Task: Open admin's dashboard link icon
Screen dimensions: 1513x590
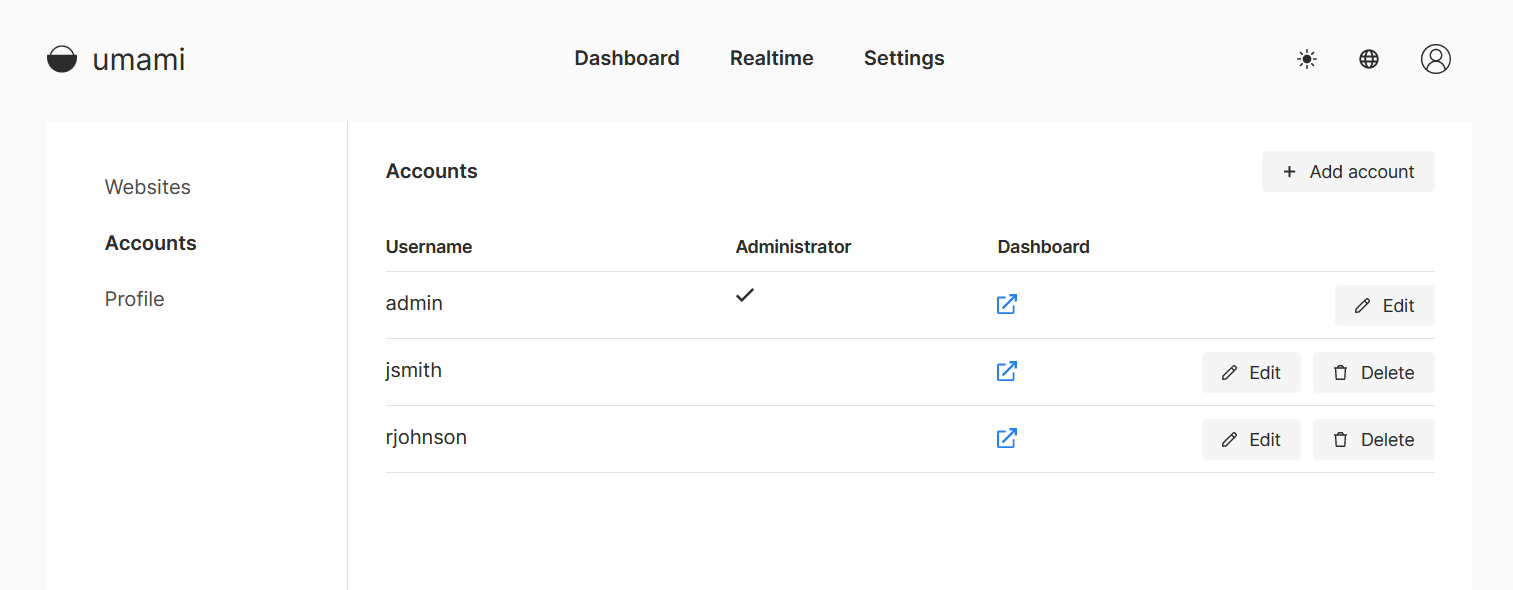Action: 1007,304
